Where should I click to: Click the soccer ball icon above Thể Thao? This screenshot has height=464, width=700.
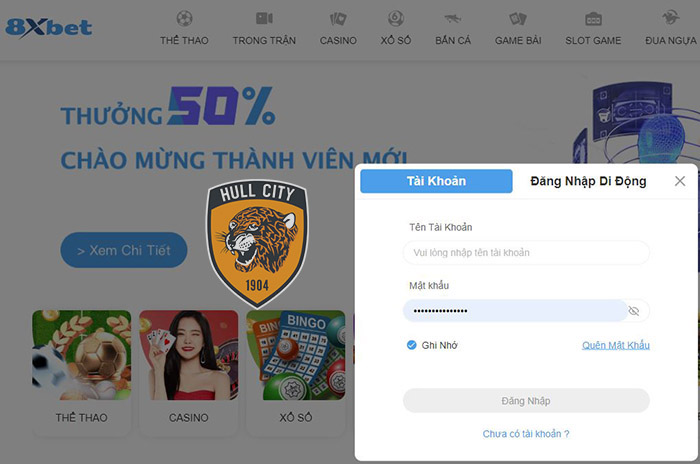[184, 18]
